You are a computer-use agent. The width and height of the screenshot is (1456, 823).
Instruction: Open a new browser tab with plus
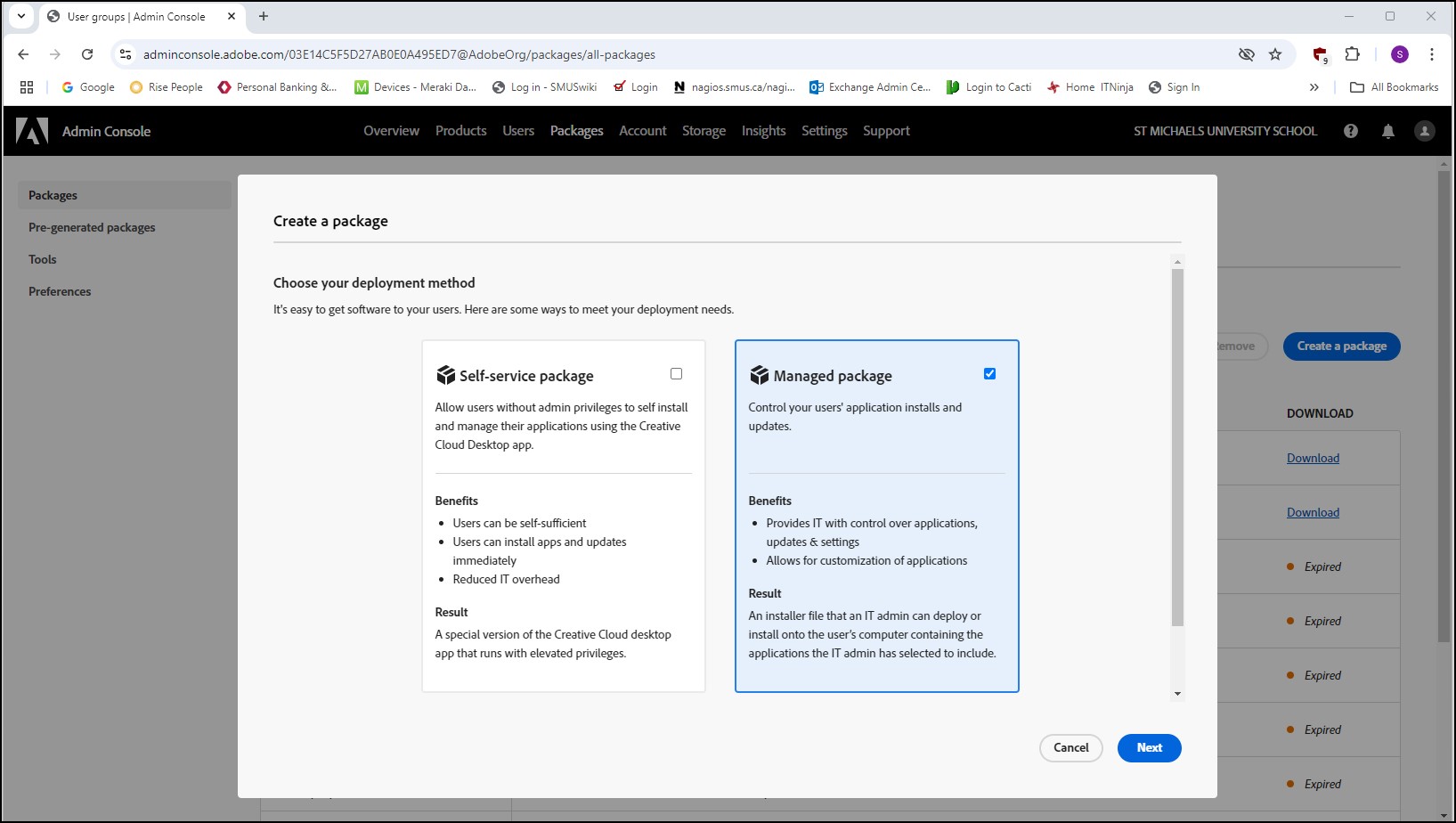pyautogui.click(x=264, y=16)
